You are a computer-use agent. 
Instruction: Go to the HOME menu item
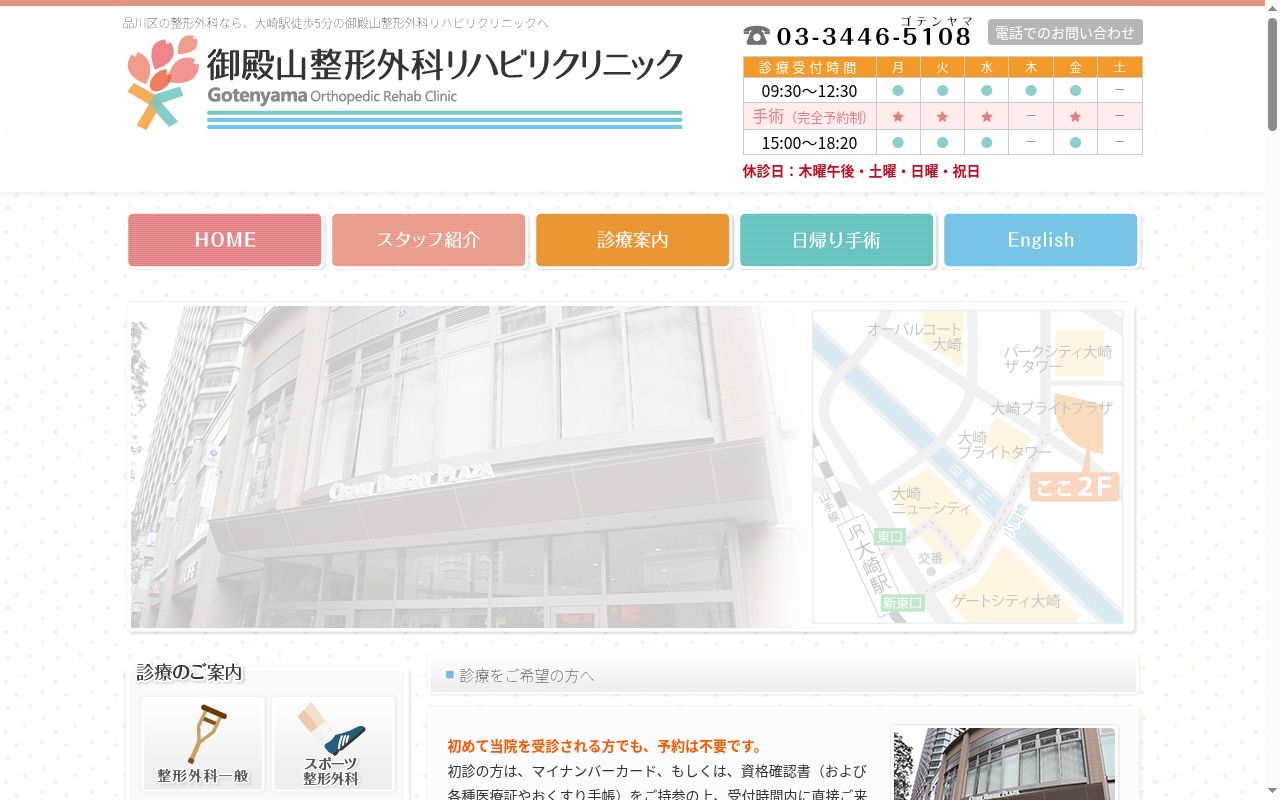(225, 240)
